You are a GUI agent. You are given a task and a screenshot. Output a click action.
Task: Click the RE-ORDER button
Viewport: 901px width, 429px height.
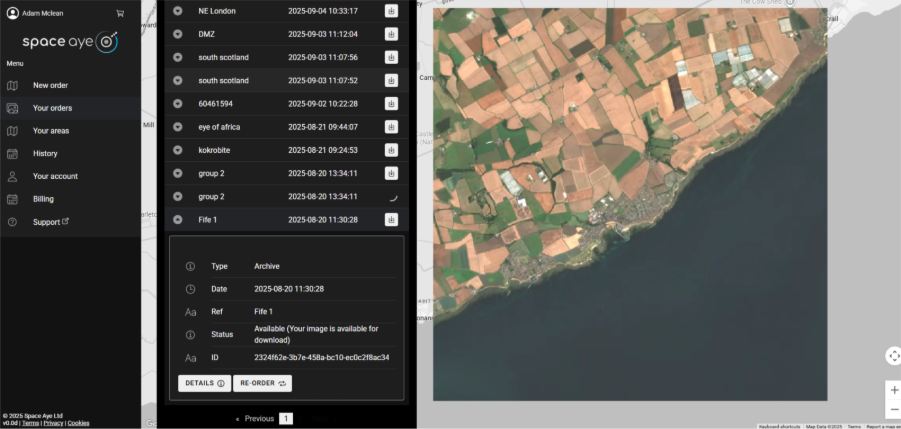coord(262,383)
